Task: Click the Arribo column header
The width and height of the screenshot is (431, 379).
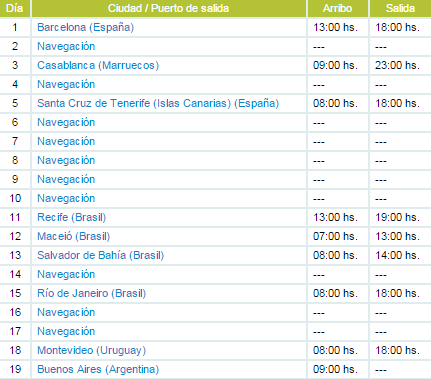Action: point(337,8)
